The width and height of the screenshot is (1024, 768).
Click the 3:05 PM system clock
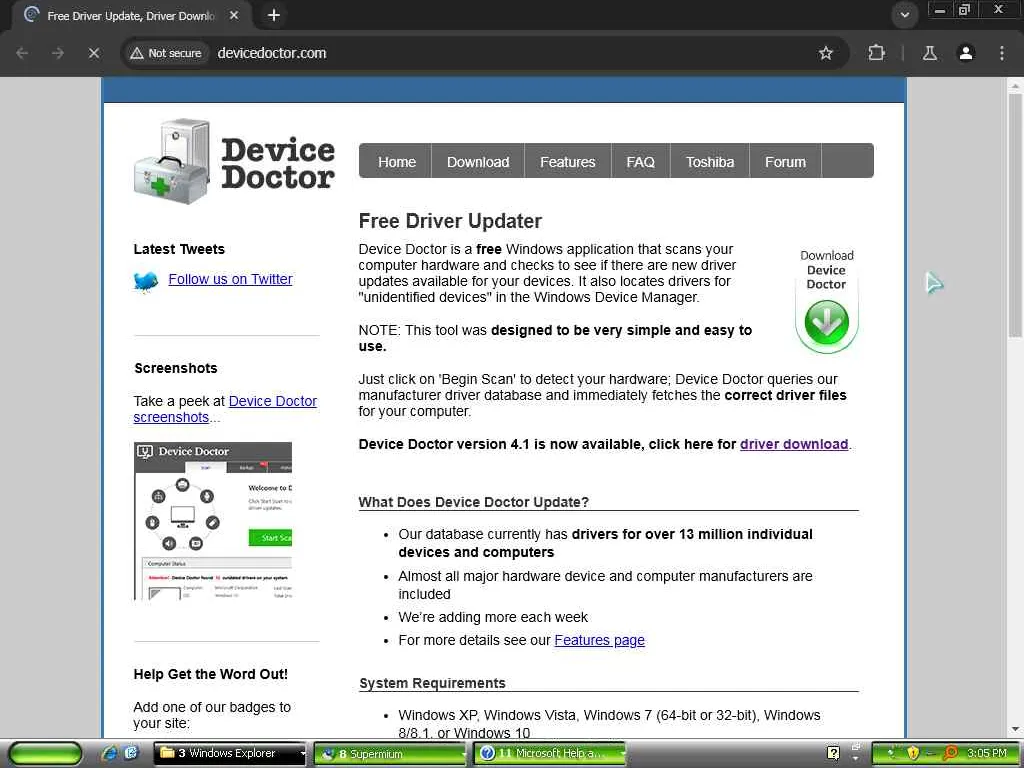(x=987, y=753)
